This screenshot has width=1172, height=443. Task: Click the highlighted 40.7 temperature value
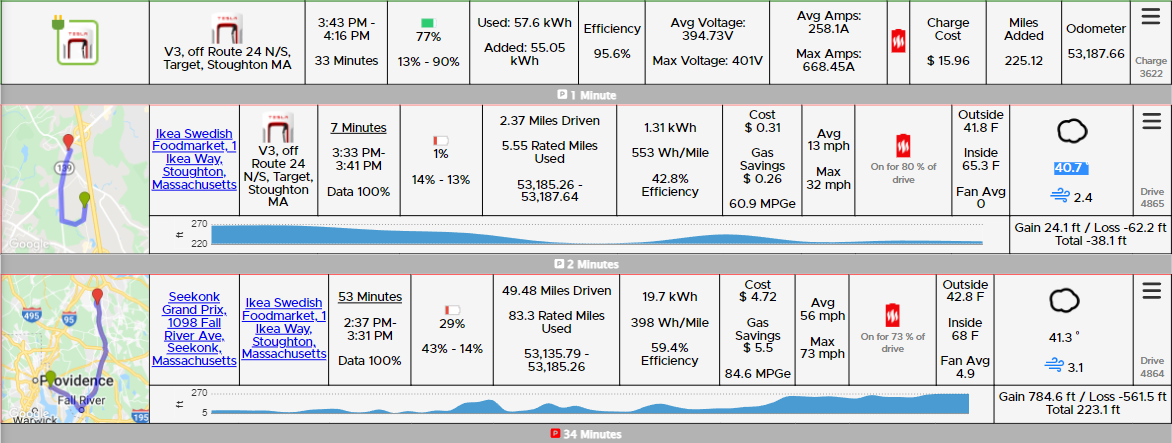(1070, 168)
